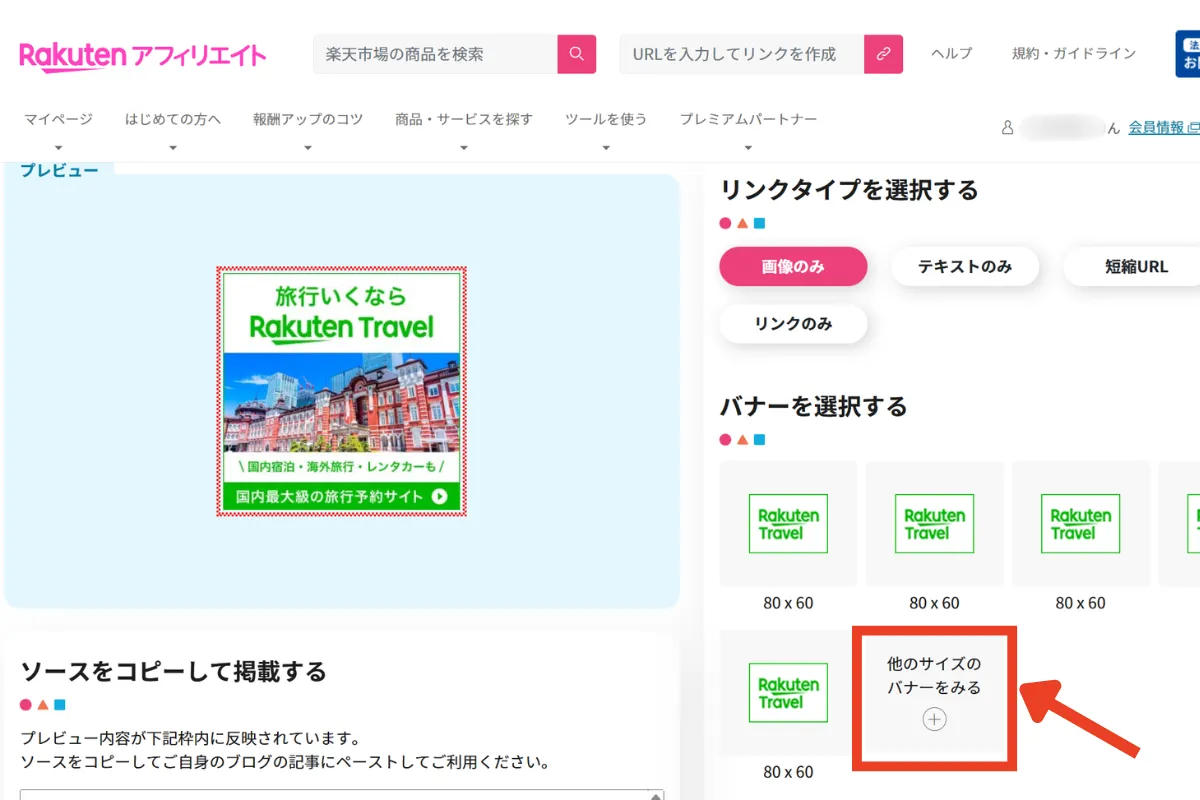Click the user profile icon beside 会員情報
Screen dimensions: 1200x800
pyautogui.click(x=1008, y=128)
